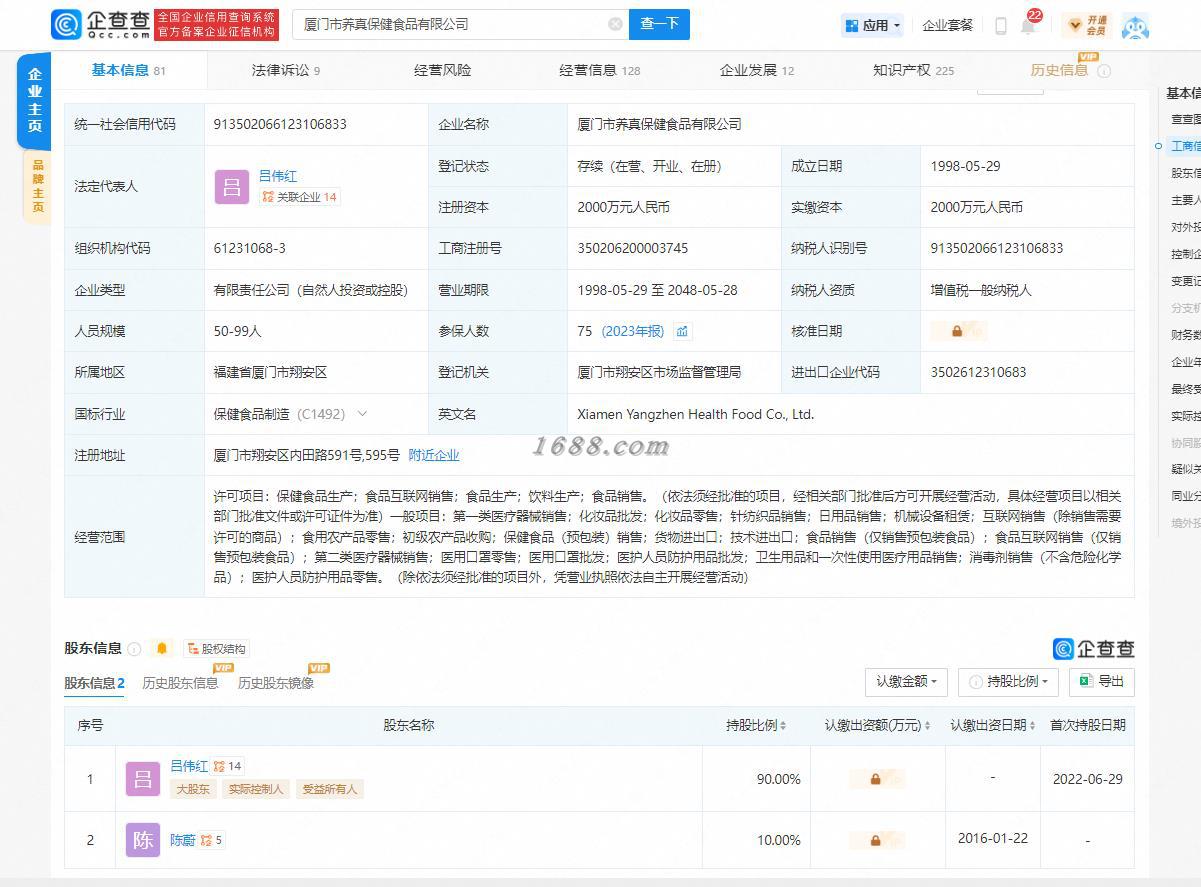The width and height of the screenshot is (1201, 887).
Task: Open shareholder 陈蔚 link
Action: [183, 840]
